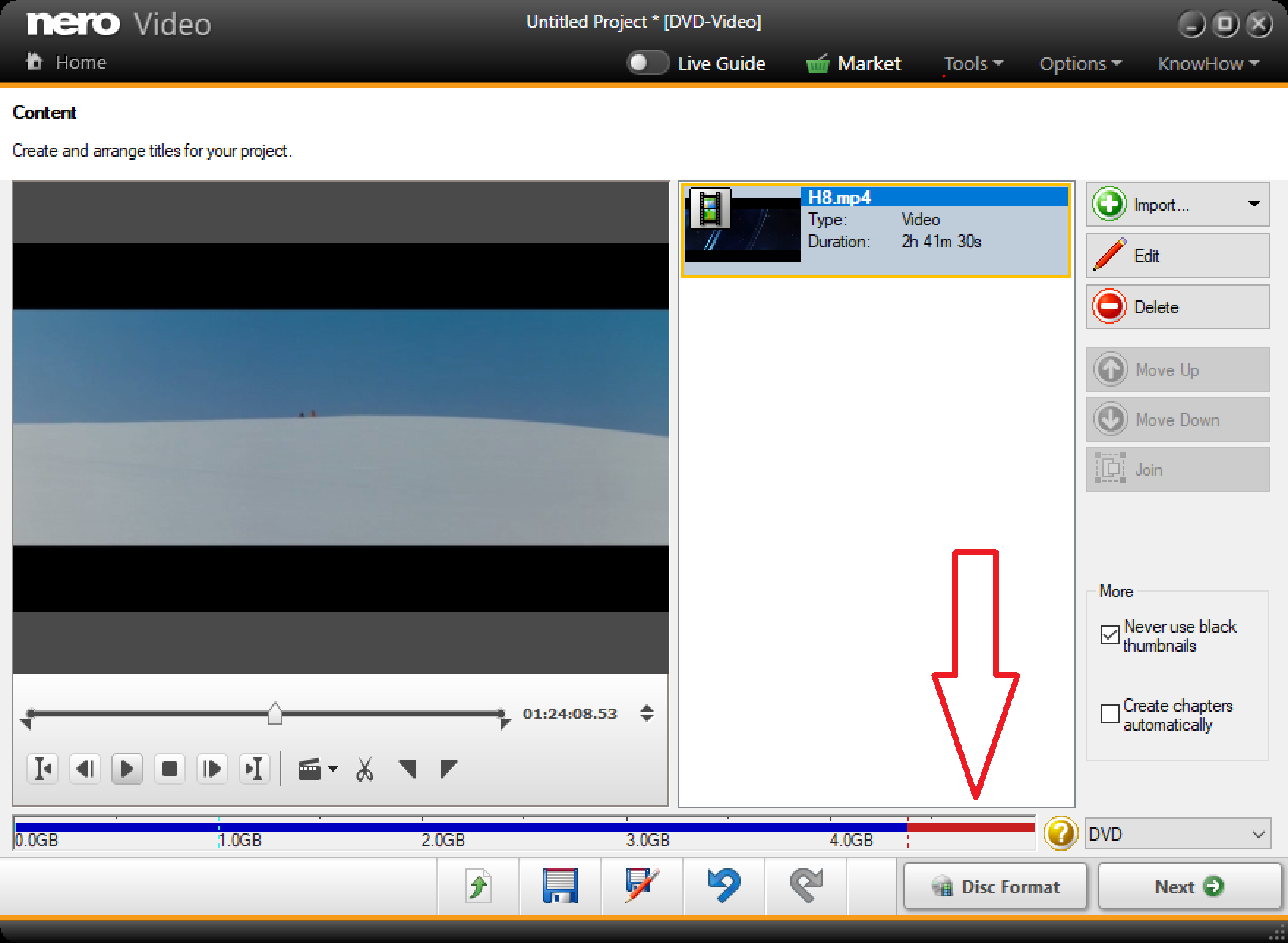Click the Disc Format button
This screenshot has width=1288, height=943.
pyautogui.click(x=995, y=887)
